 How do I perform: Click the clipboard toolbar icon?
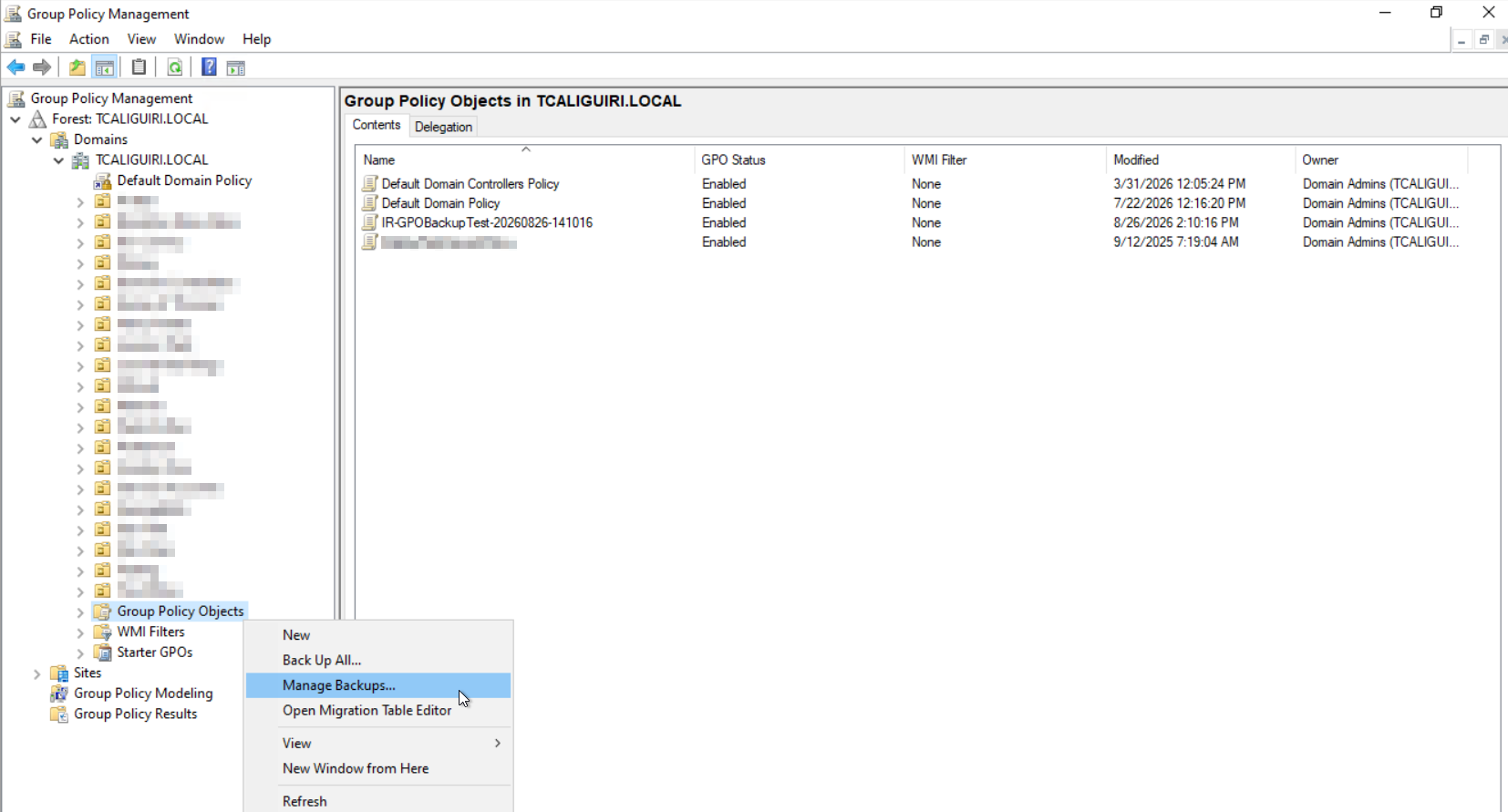click(139, 67)
